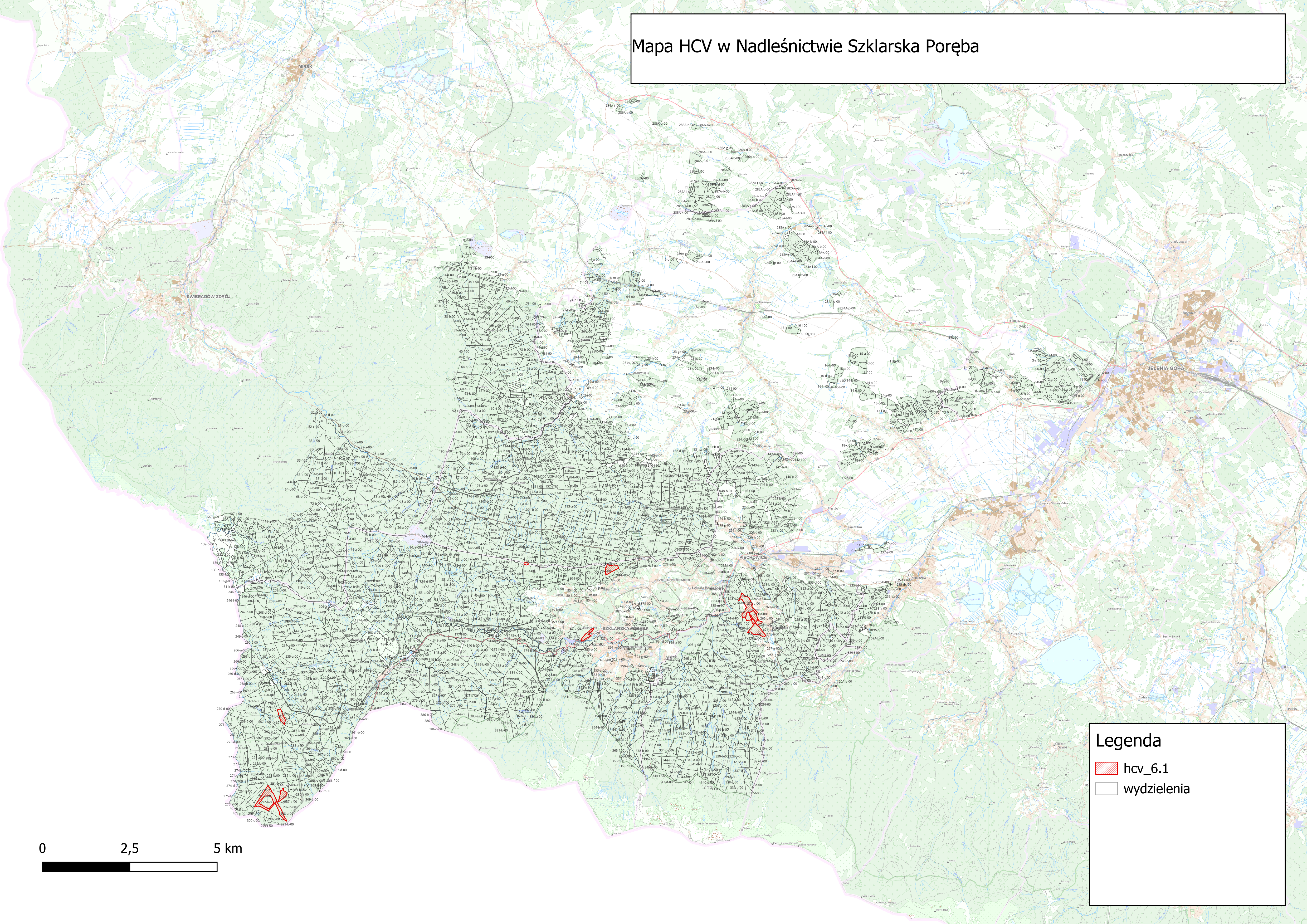This screenshot has height=924, width=1307.
Task: Click the '5 km' scale bar label
Action: tap(228, 848)
